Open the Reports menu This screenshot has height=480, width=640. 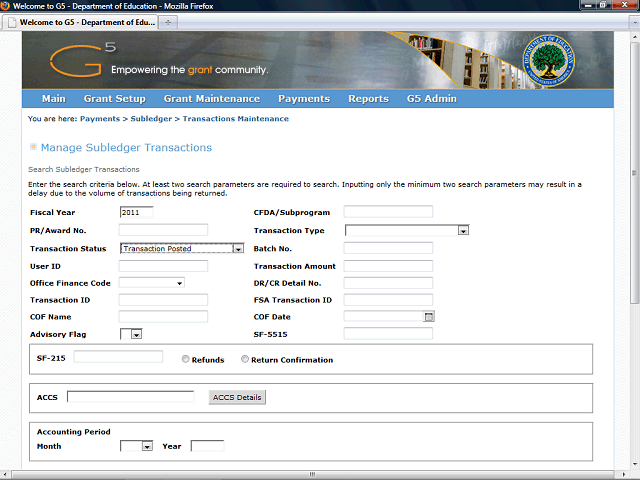pyautogui.click(x=368, y=99)
